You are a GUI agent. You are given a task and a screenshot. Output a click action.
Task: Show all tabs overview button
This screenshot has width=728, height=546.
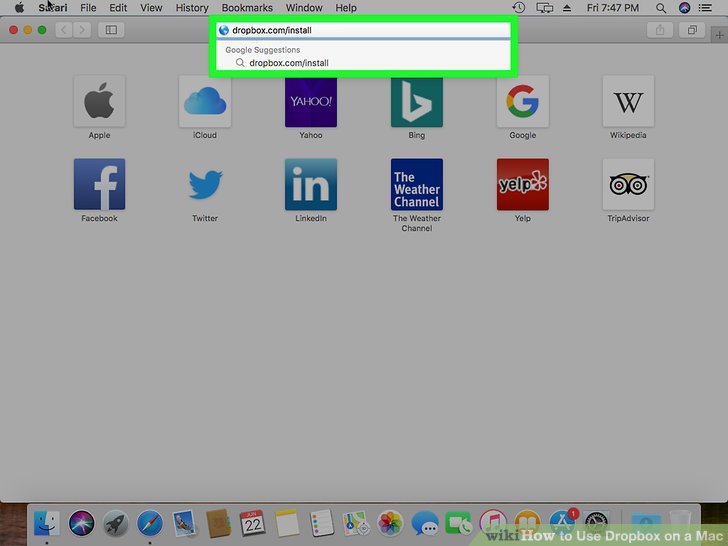click(692, 30)
